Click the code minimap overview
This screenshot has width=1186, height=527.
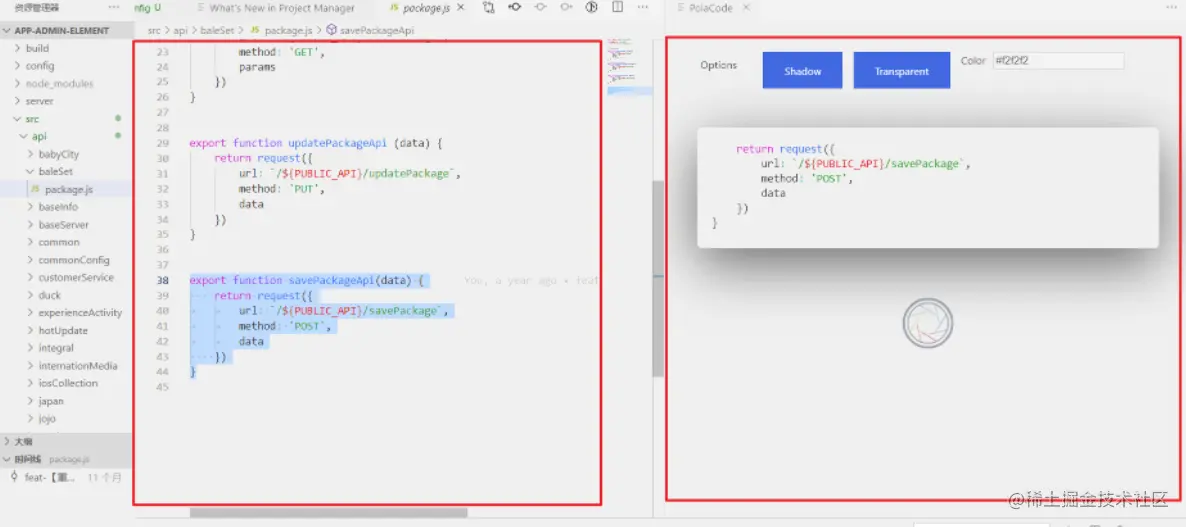pos(629,68)
